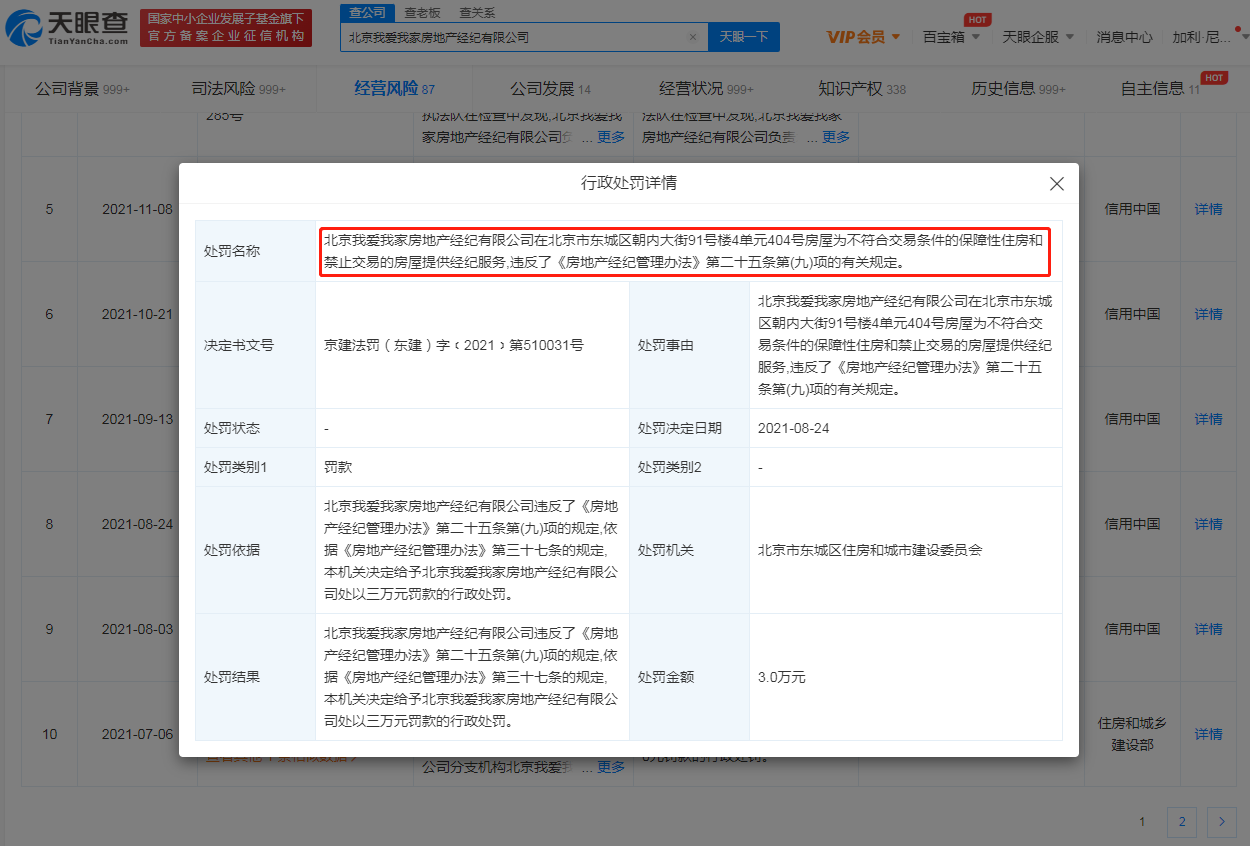Switch to the 历史信息 tab
The height and width of the screenshot is (846, 1250).
1018,89
